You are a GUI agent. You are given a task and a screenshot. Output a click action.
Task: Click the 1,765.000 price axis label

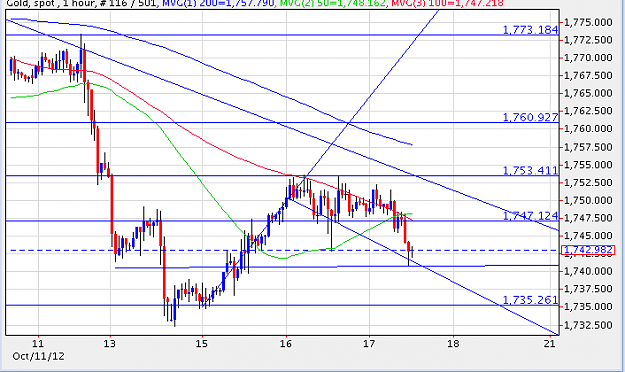[589, 93]
